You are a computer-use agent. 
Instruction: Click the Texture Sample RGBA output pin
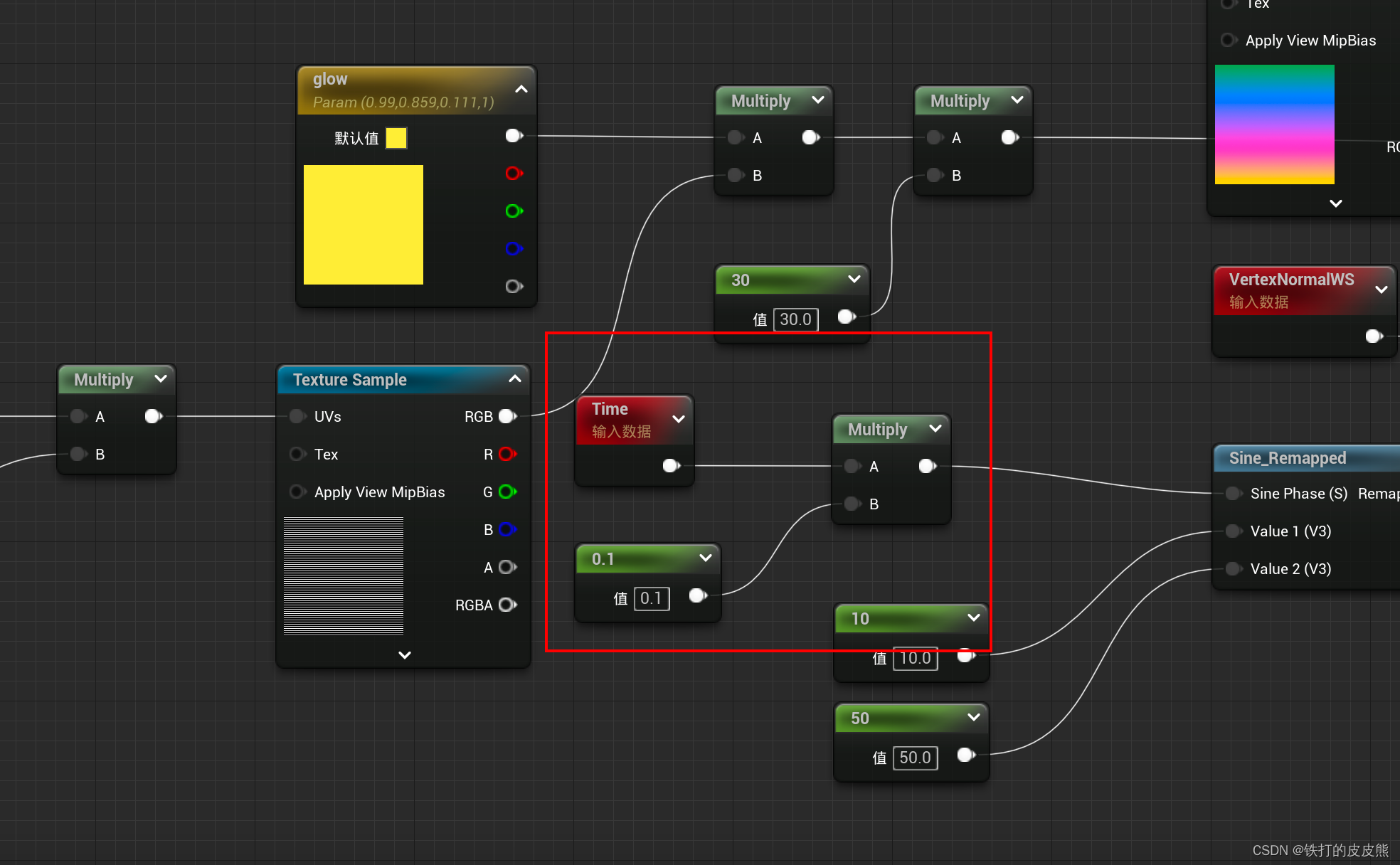[x=507, y=605]
